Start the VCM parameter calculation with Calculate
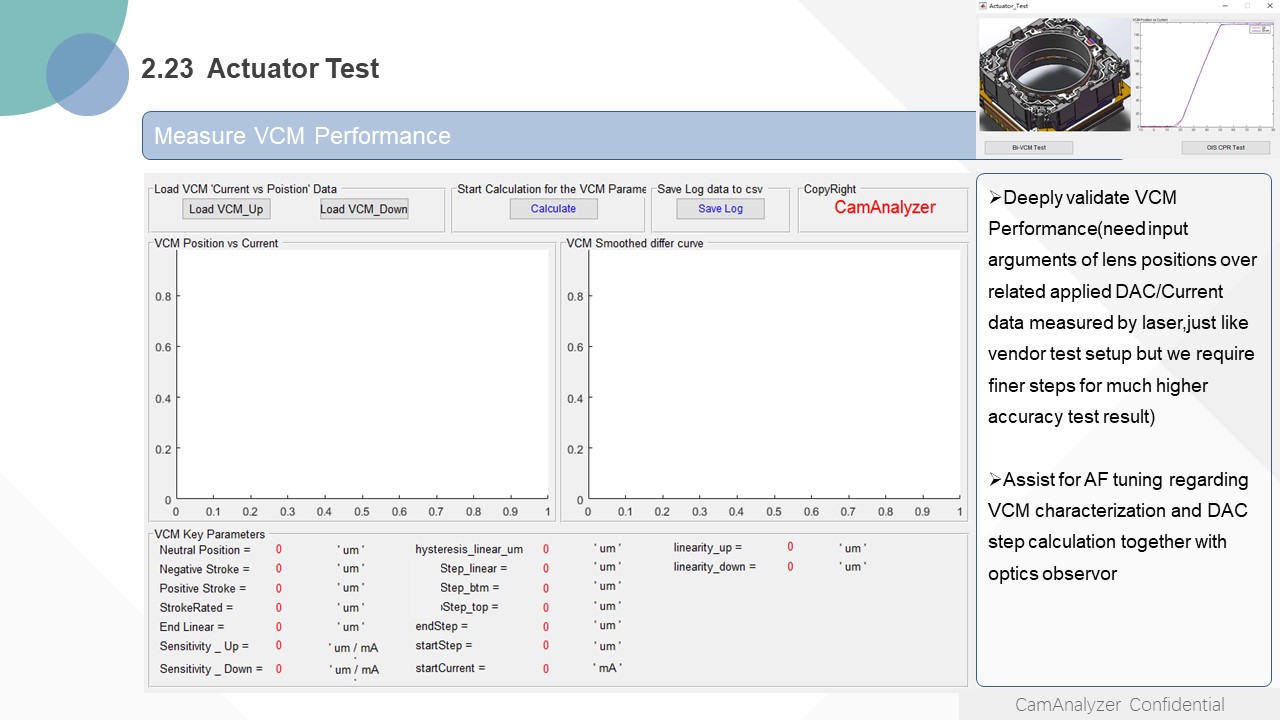Image resolution: width=1280 pixels, height=720 pixels. 553,209
